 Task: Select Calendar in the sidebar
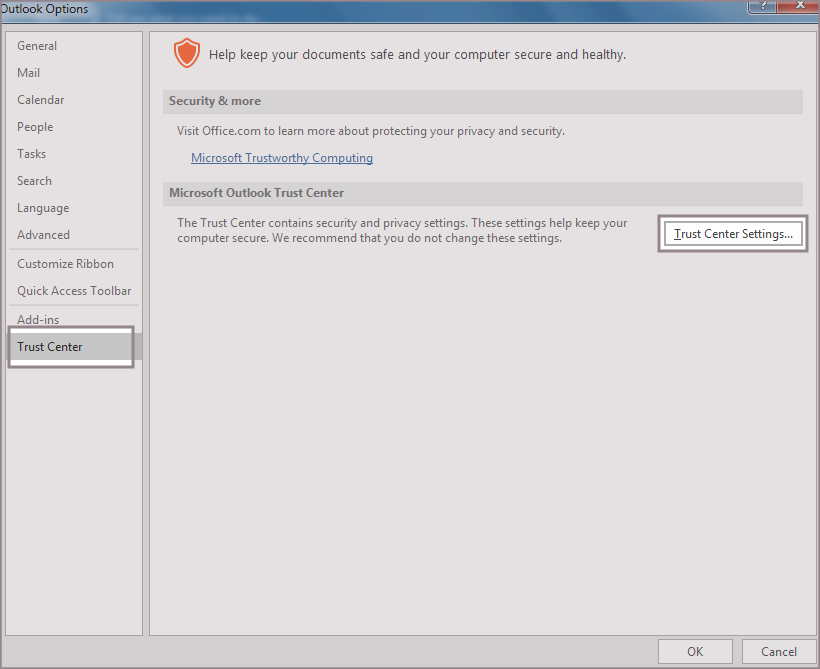coord(41,100)
